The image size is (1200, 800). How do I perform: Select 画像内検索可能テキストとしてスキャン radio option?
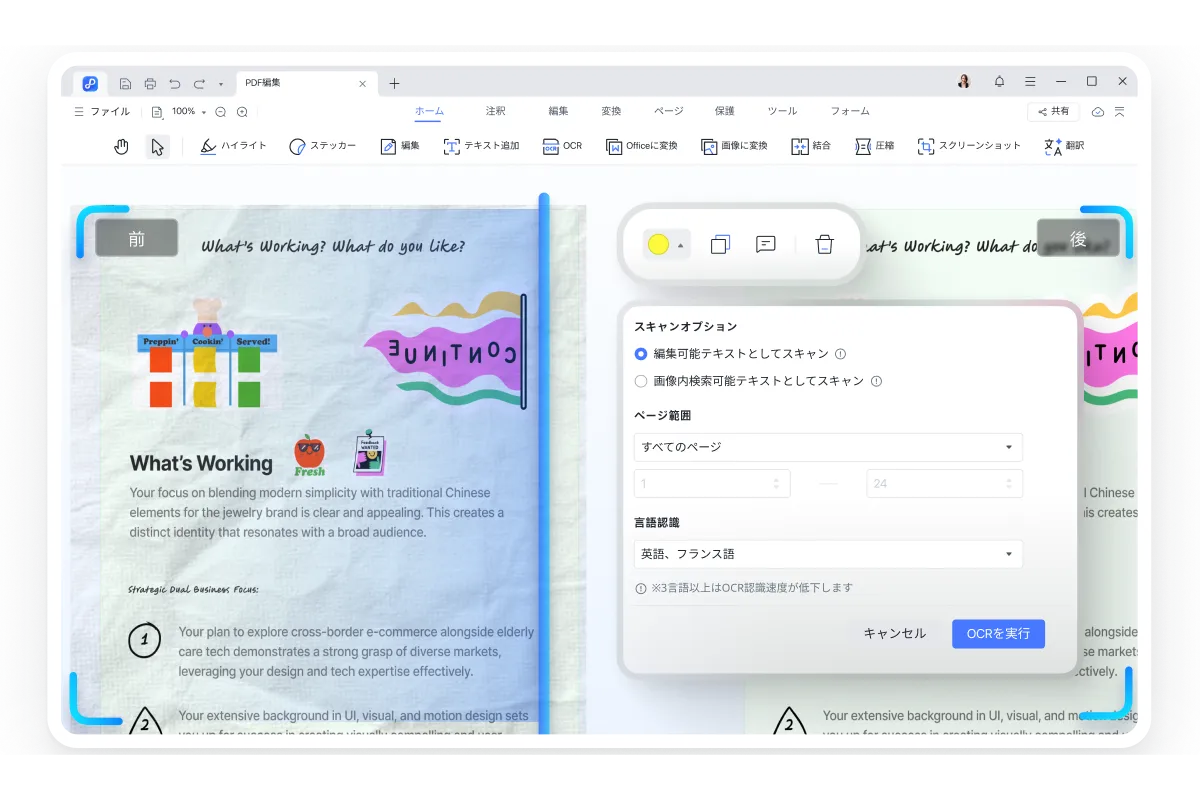(x=641, y=381)
